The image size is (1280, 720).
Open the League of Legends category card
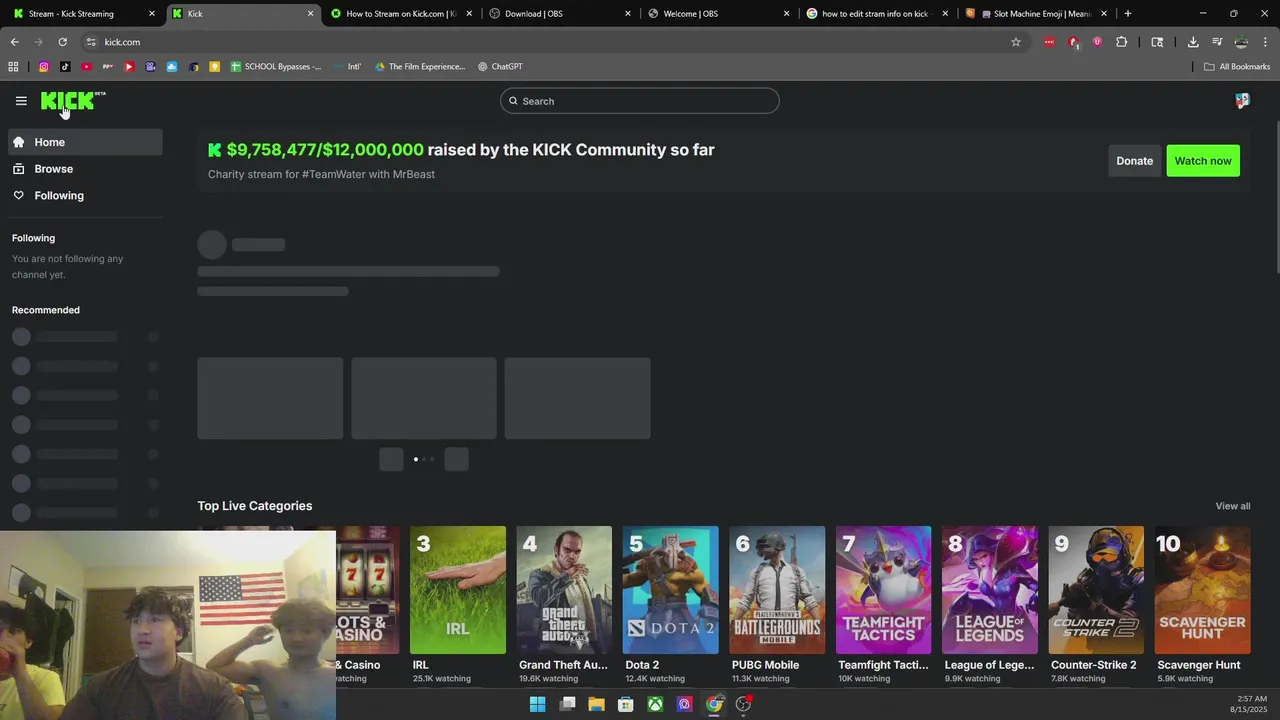pos(990,606)
